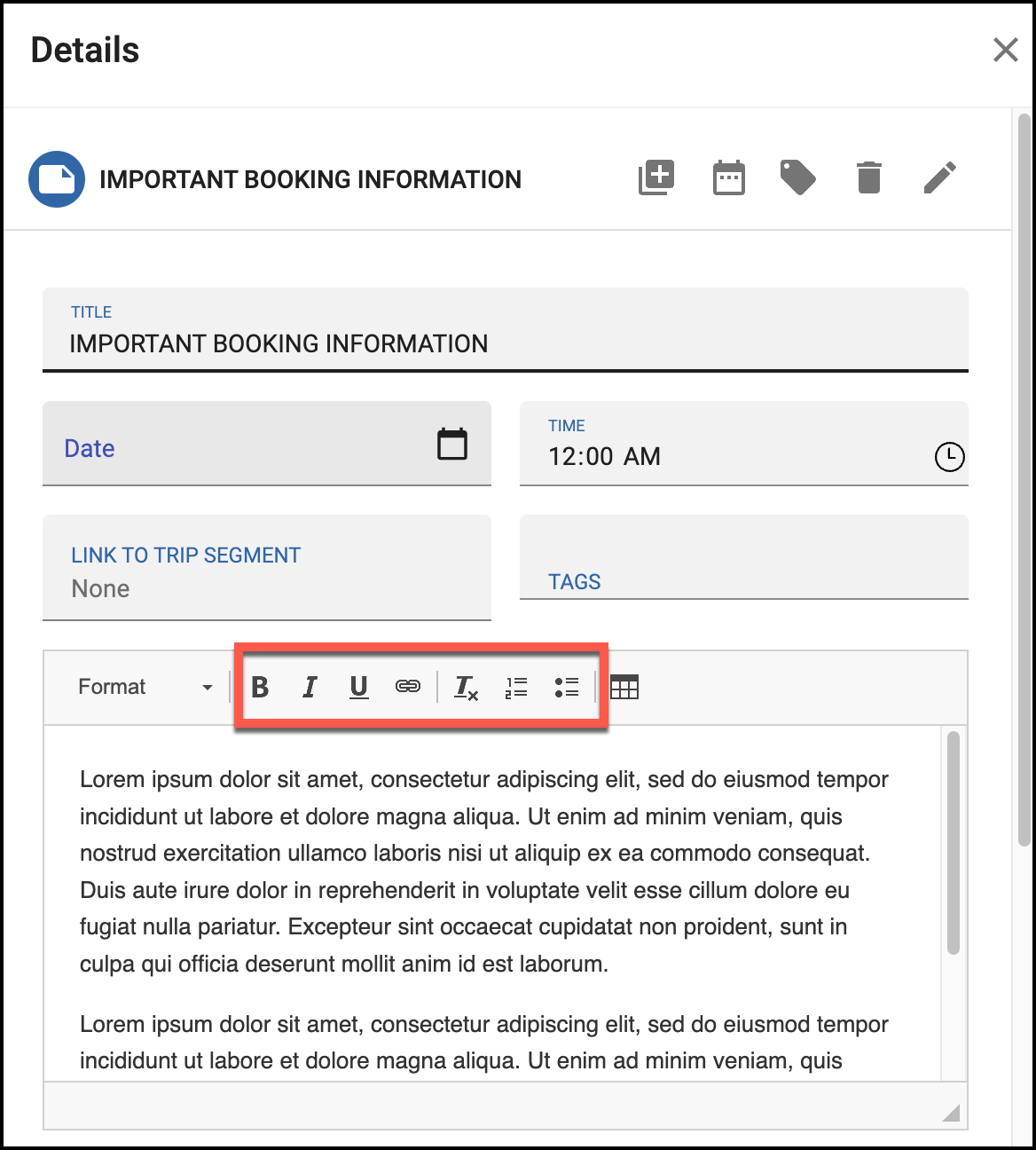
Task: Click the tag icon in the header
Action: click(798, 177)
